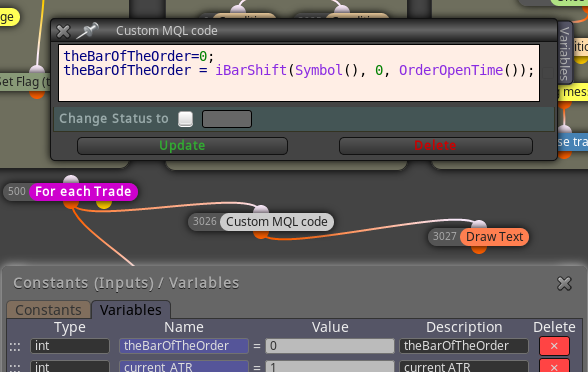This screenshot has height=372, width=588.
Task: Click the Value column header
Action: [330, 327]
